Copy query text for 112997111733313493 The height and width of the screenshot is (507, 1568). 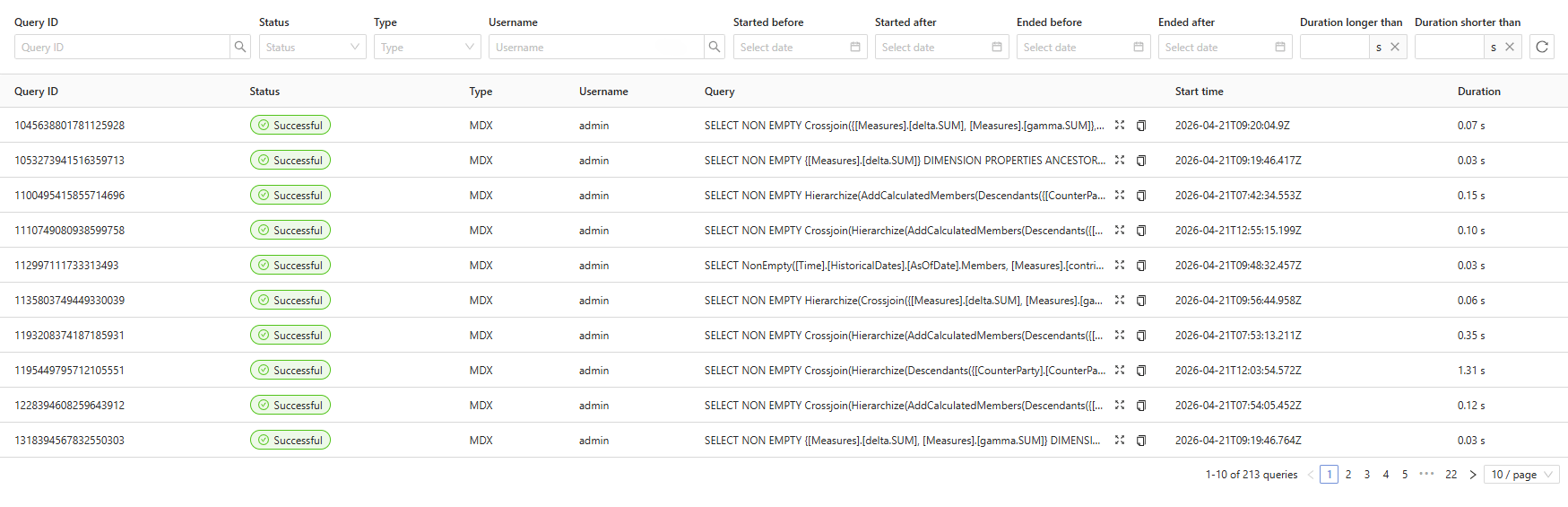pos(1141,266)
